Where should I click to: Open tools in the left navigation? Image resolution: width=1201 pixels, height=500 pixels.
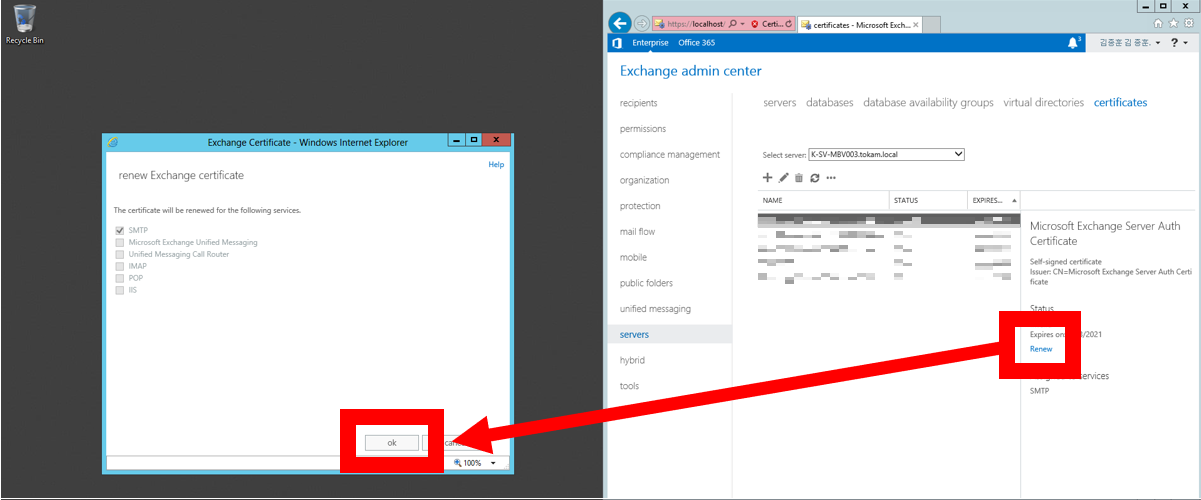point(629,386)
